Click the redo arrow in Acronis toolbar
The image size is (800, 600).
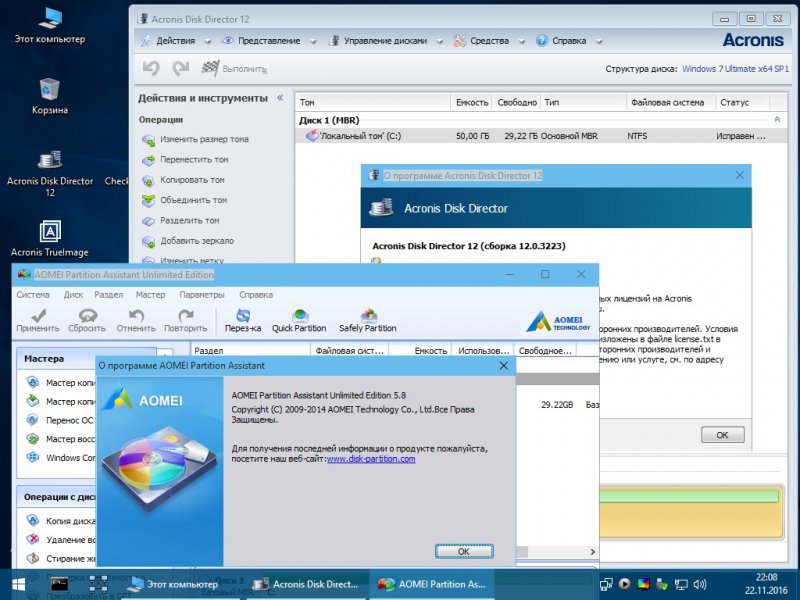point(181,68)
